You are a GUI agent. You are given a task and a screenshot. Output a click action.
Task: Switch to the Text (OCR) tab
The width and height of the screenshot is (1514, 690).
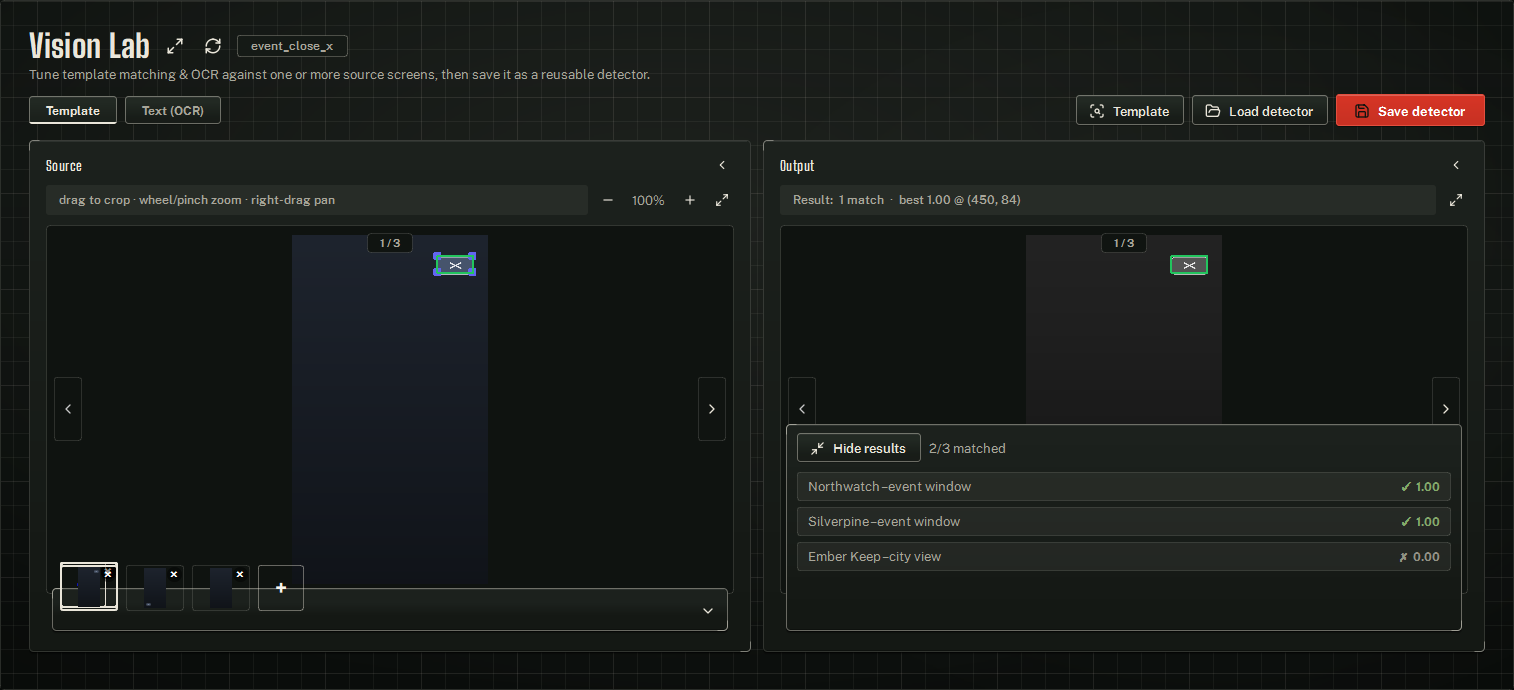click(173, 110)
